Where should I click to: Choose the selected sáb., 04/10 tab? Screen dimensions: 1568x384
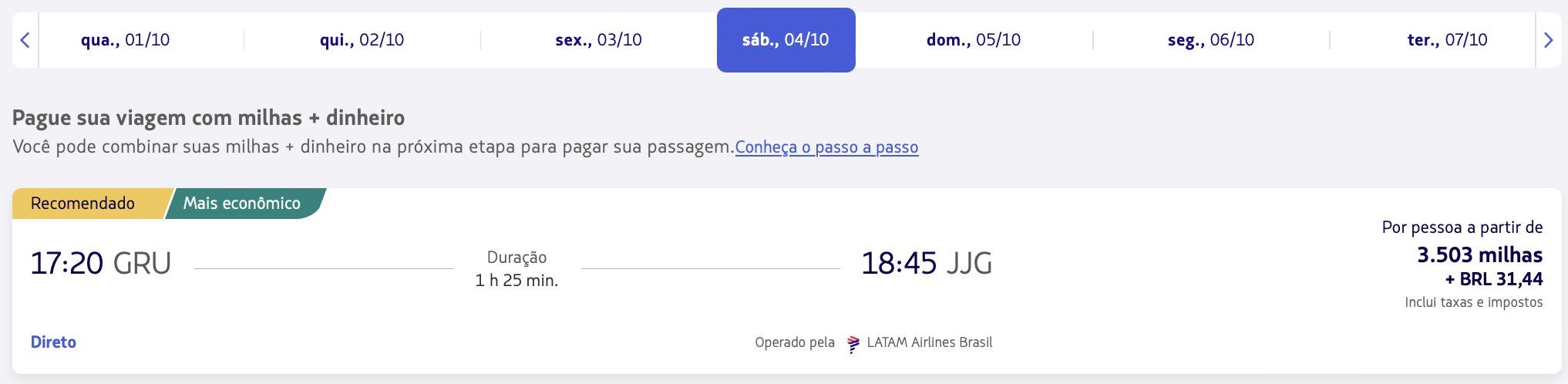pyautogui.click(x=786, y=40)
